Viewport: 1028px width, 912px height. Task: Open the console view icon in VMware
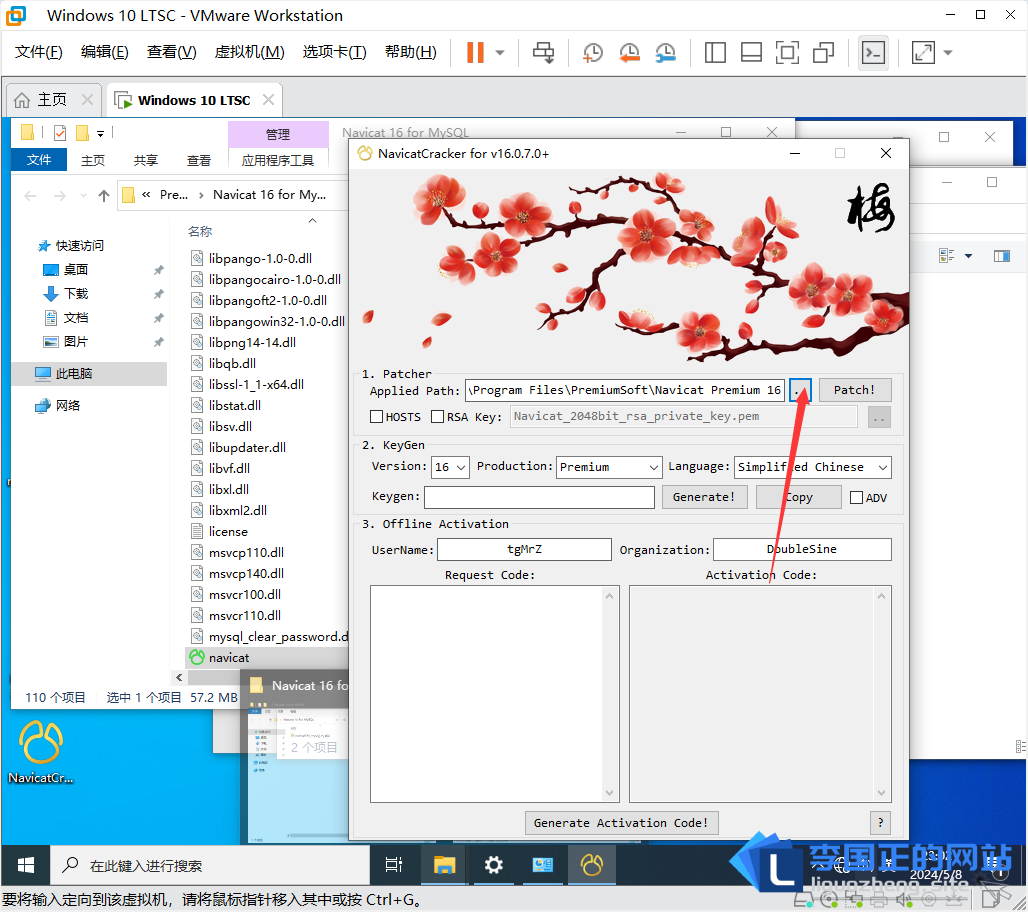tap(873, 52)
